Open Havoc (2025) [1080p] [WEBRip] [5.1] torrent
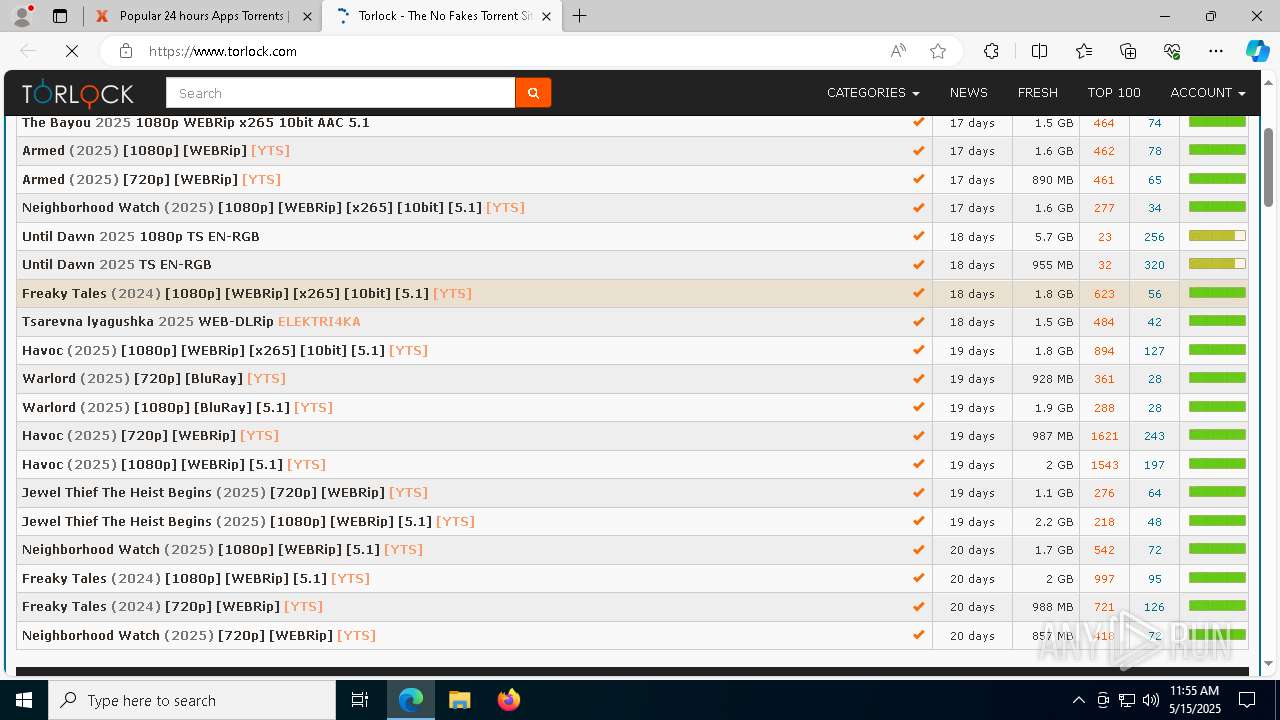 [x=174, y=464]
